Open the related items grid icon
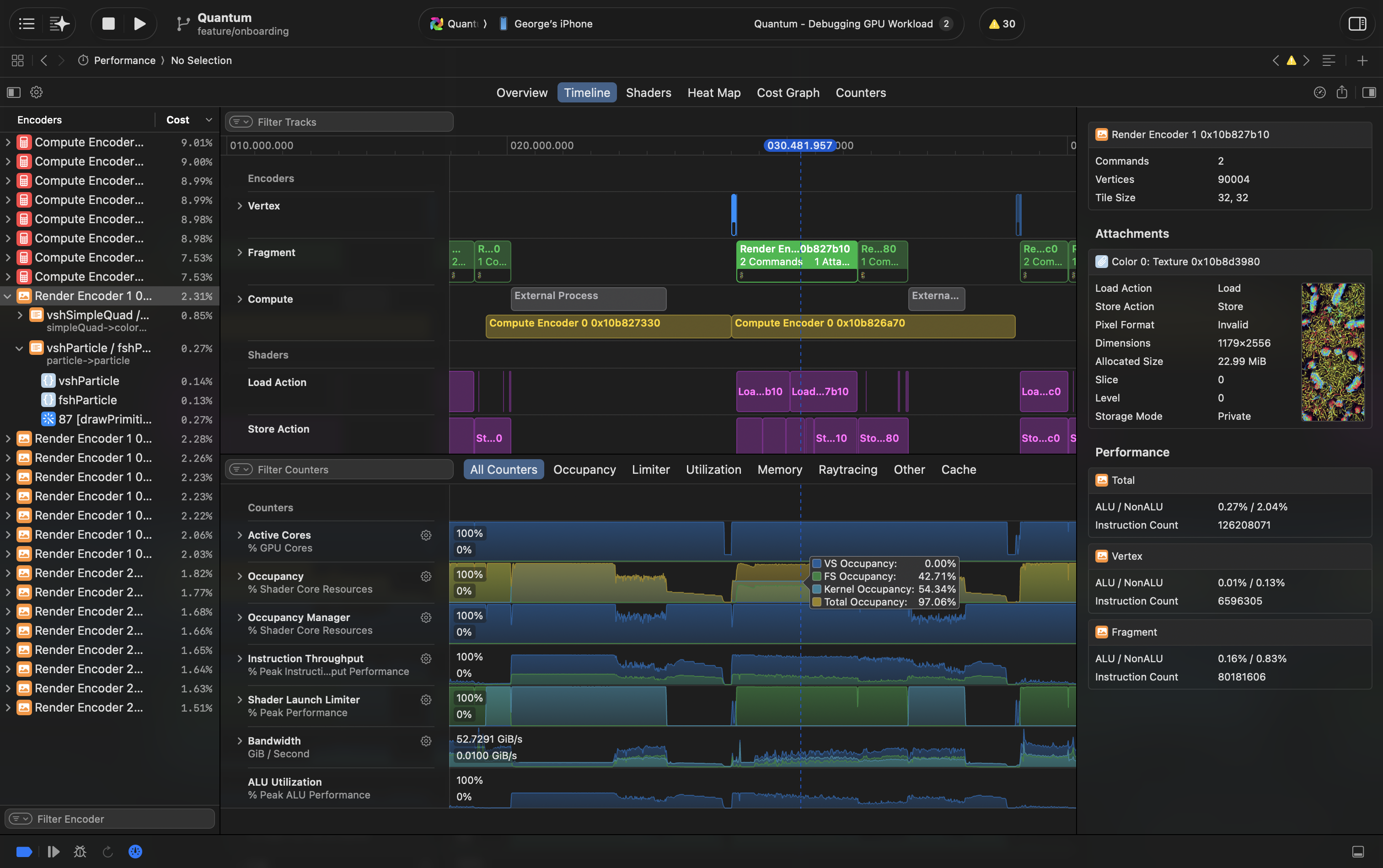Viewport: 1383px width, 868px height. pyautogui.click(x=18, y=60)
